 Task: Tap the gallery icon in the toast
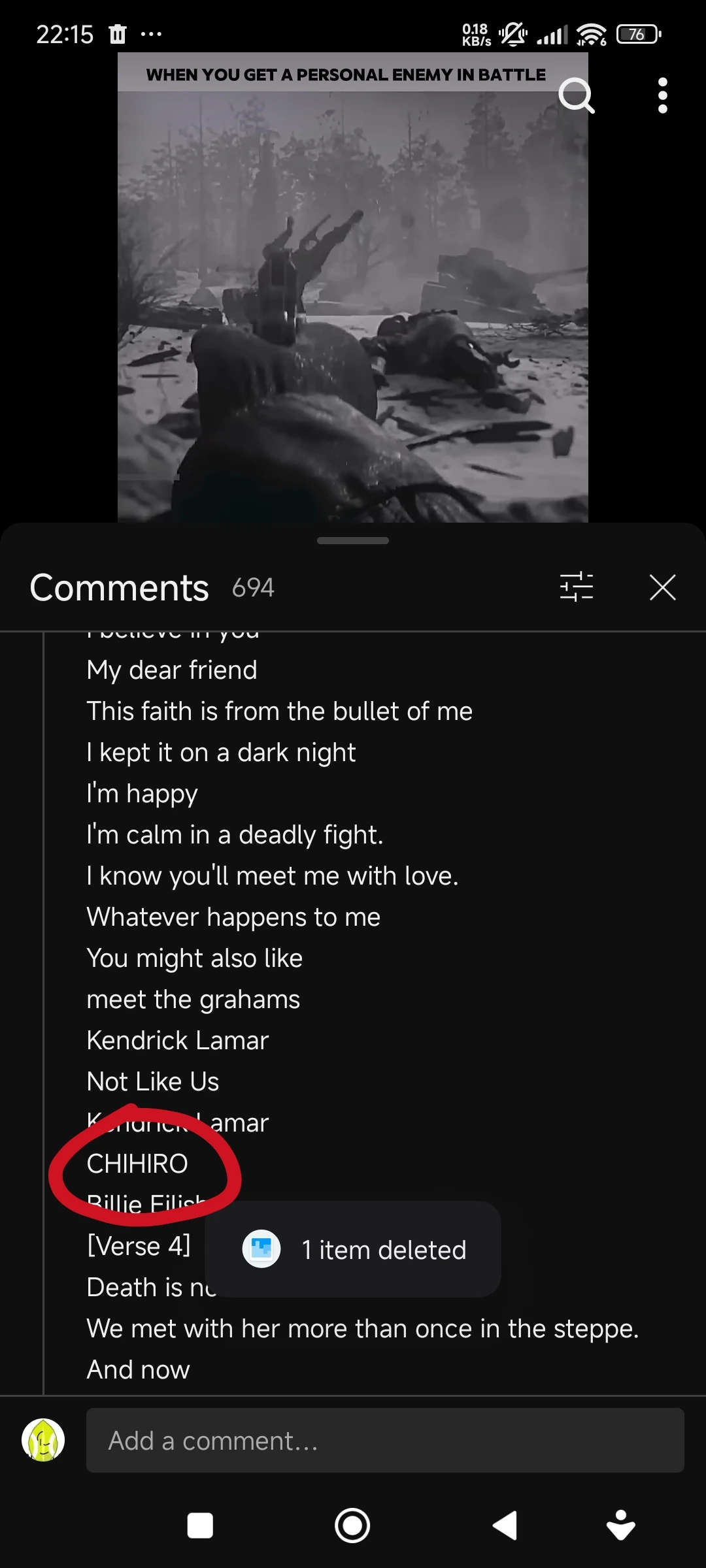[x=261, y=1249]
